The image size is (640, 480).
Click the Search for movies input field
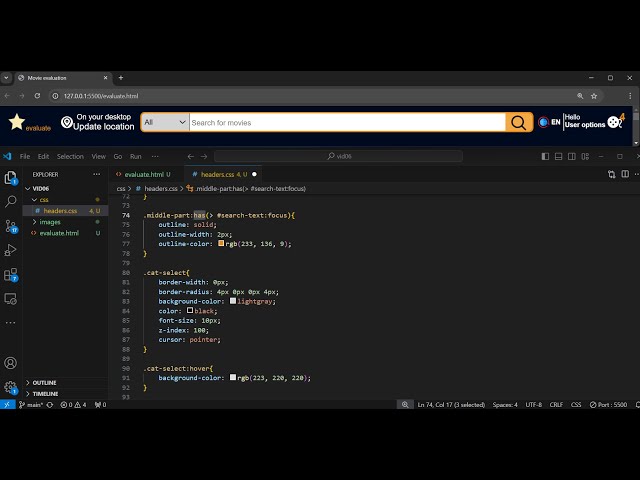pos(347,122)
